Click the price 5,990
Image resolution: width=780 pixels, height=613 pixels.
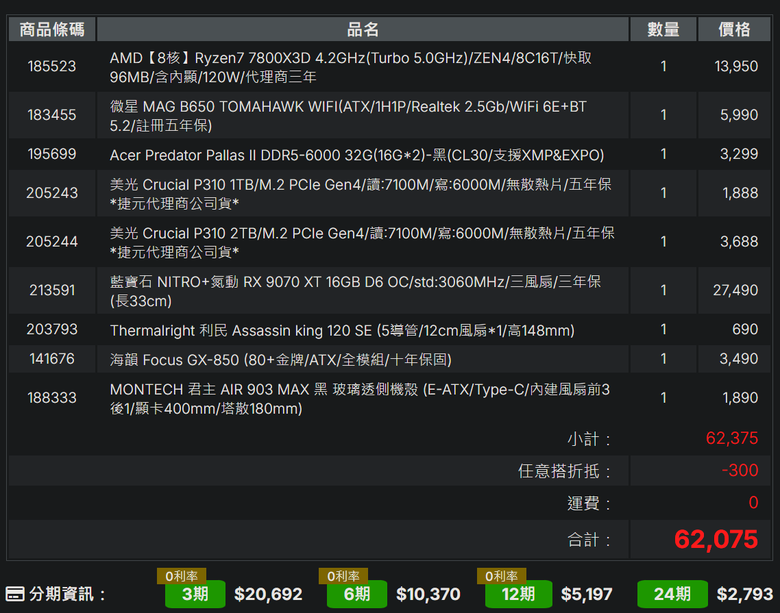[x=739, y=115]
